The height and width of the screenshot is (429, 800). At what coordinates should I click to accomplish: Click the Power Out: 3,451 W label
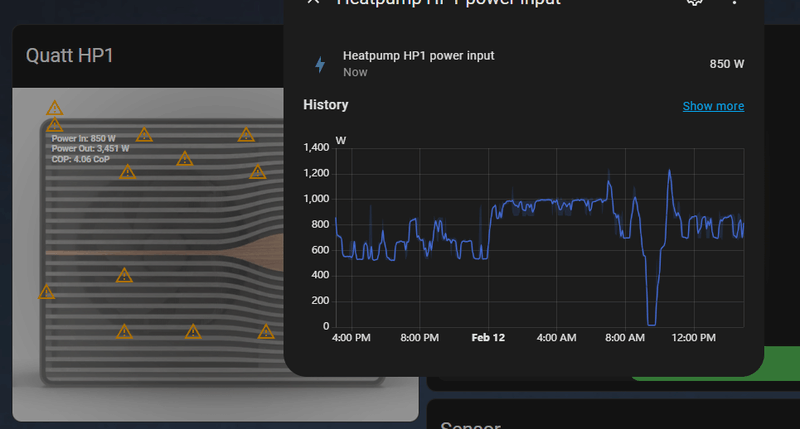pos(90,149)
